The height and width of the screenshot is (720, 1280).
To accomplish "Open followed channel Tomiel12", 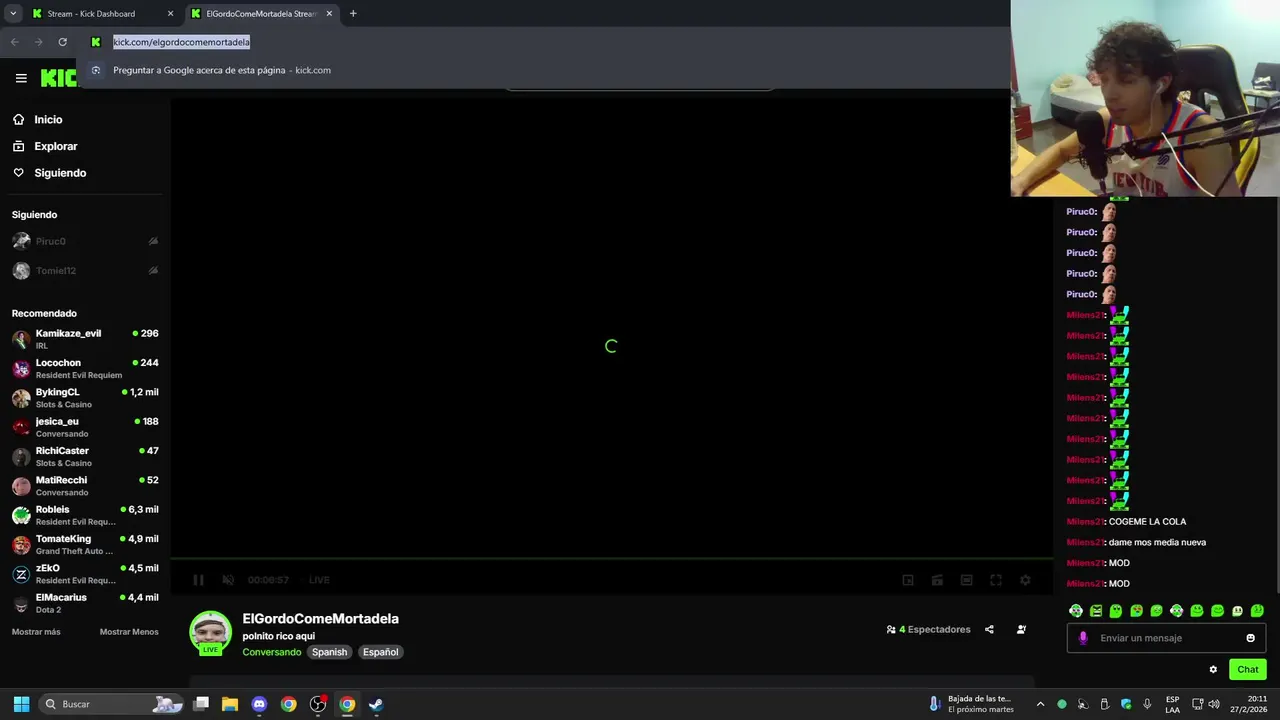I will click(x=84, y=271).
